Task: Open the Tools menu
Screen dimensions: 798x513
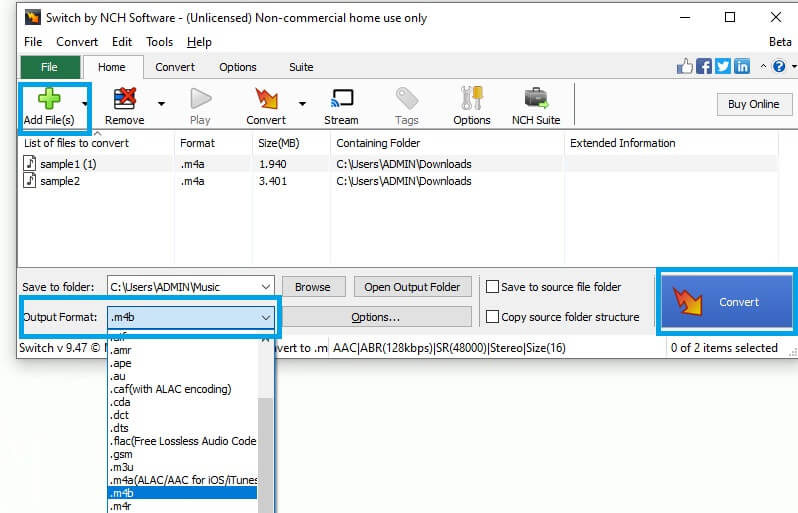Action: click(159, 42)
